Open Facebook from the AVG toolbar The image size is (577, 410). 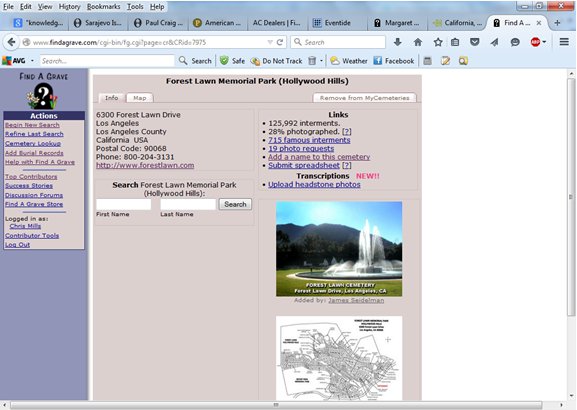tap(394, 61)
